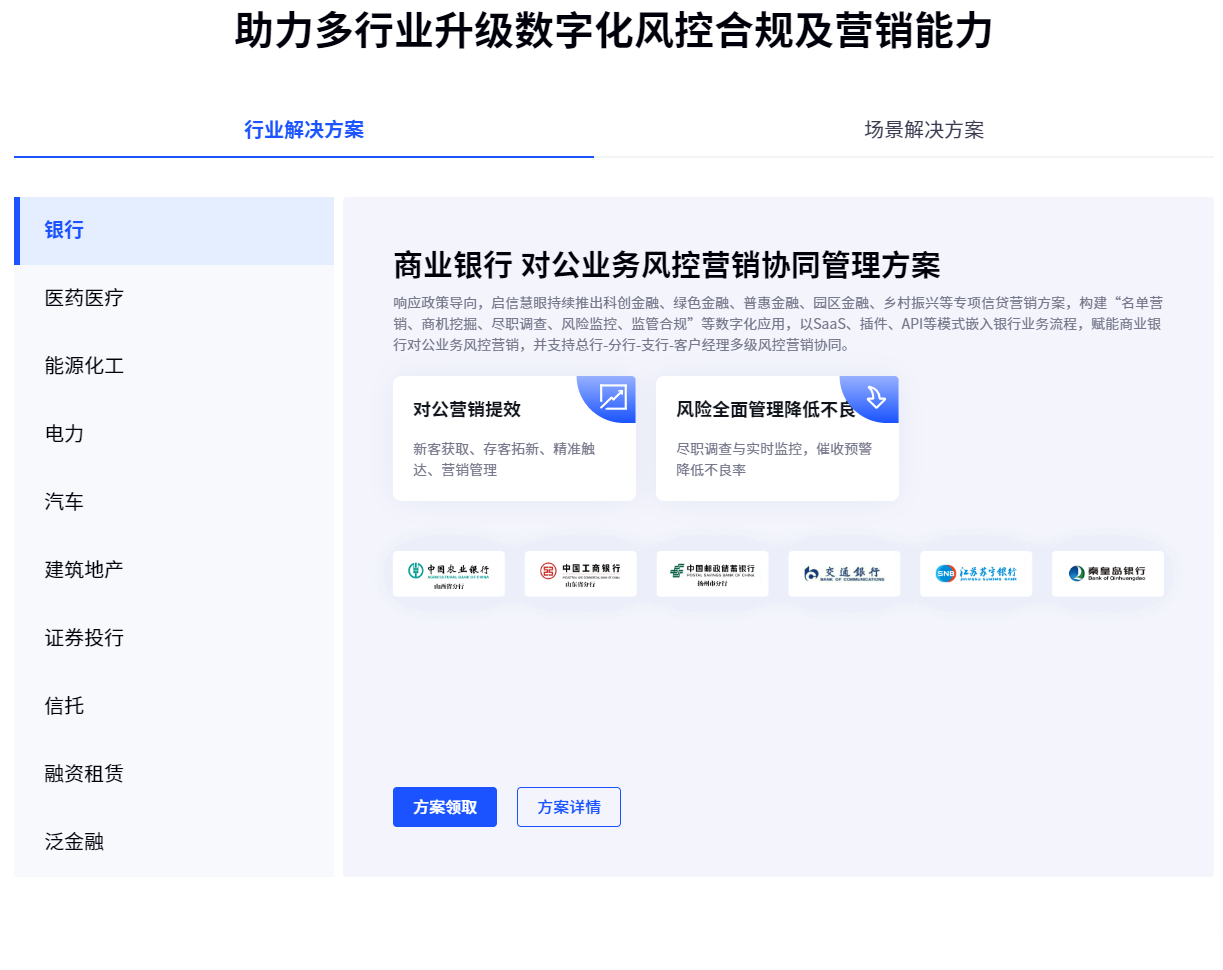The image size is (1223, 970).
Task: Select 证券投行 in the industry list
Action: pyautogui.click(x=174, y=639)
